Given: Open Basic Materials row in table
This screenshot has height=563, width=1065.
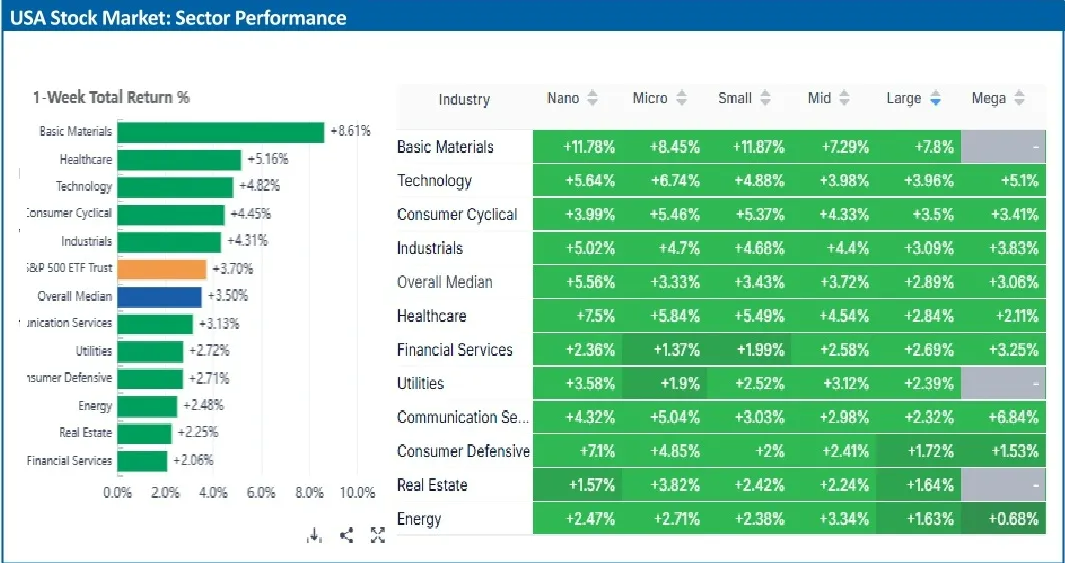Looking at the screenshot, I should coord(445,147).
